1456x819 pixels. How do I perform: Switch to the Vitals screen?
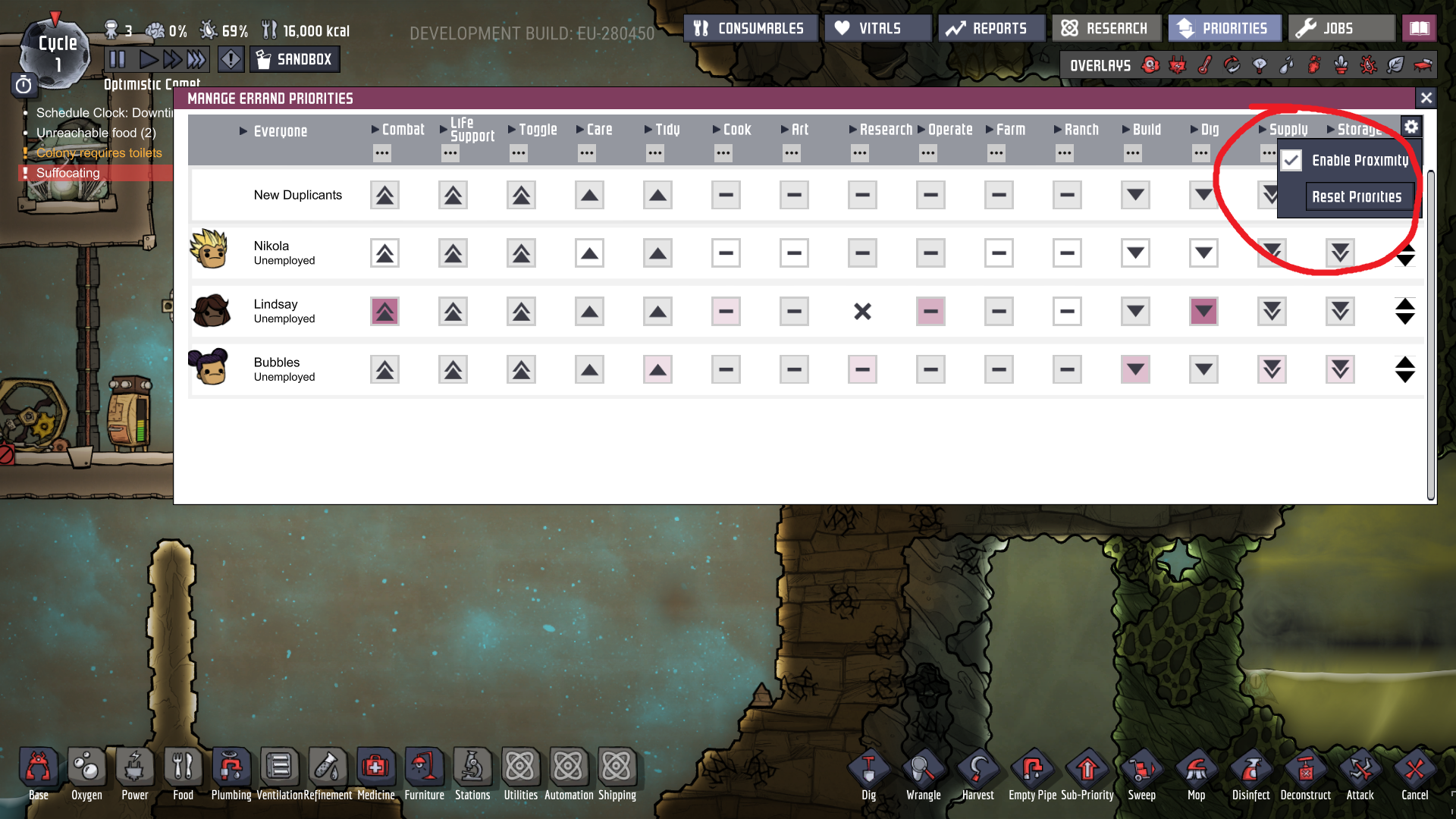[x=877, y=27]
